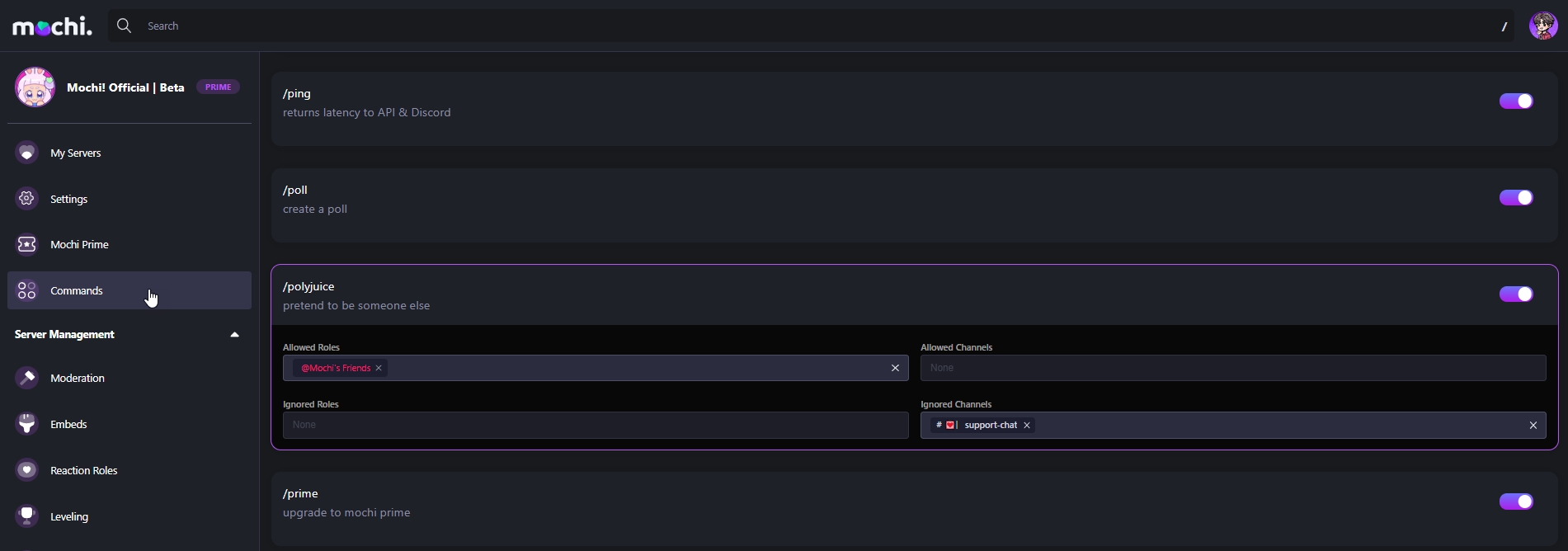1568x551 pixels.
Task: Click the Mochi Prime ticket icon
Action: click(x=27, y=245)
